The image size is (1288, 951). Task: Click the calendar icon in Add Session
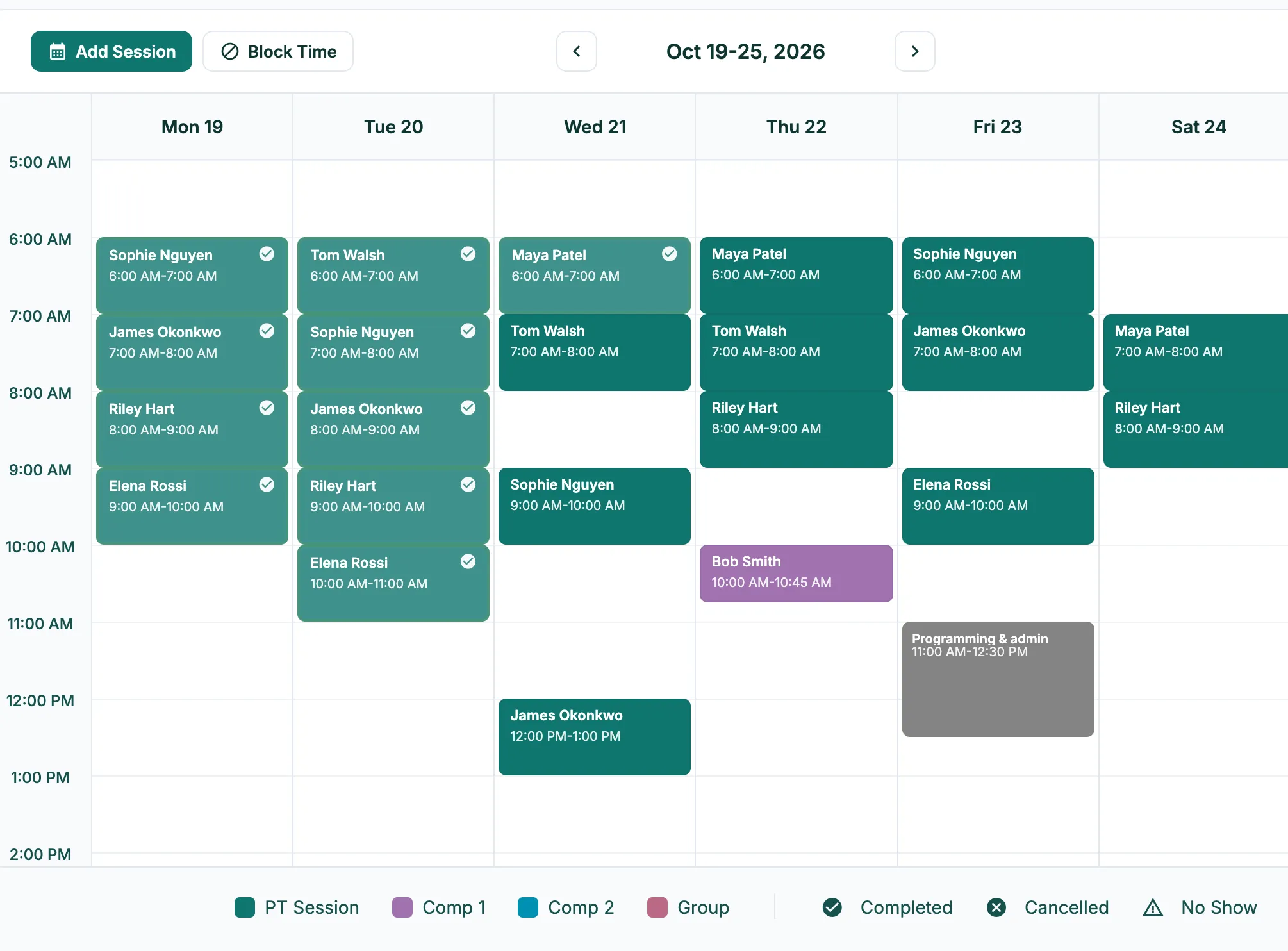point(58,52)
